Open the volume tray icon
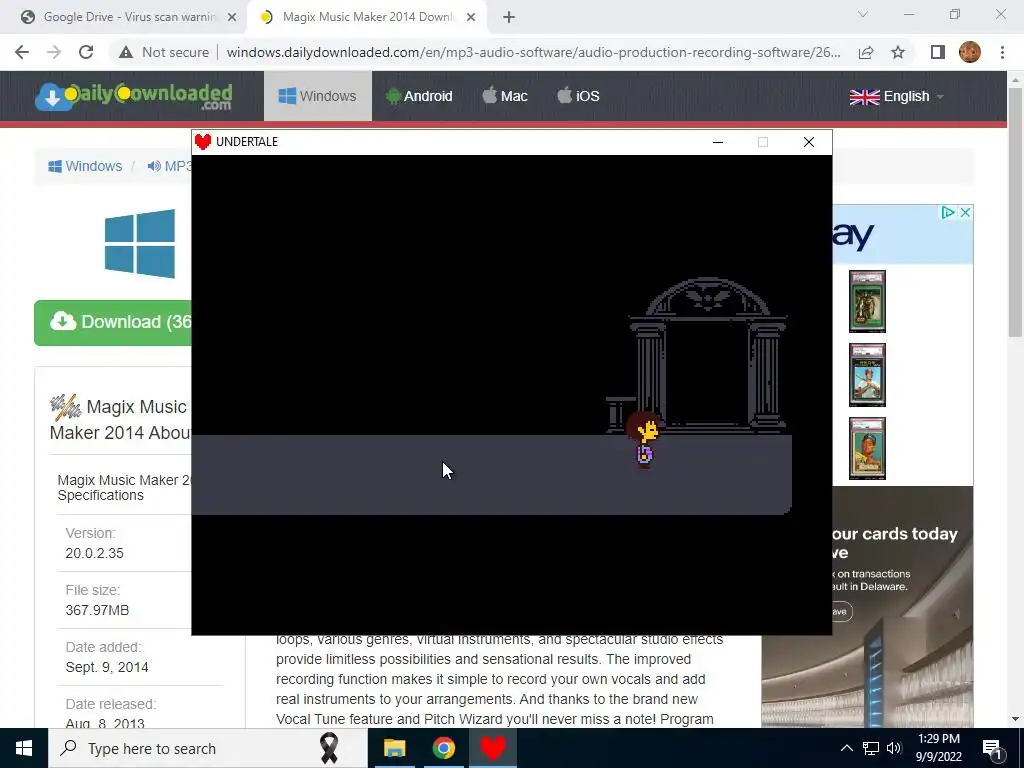 tap(894, 748)
